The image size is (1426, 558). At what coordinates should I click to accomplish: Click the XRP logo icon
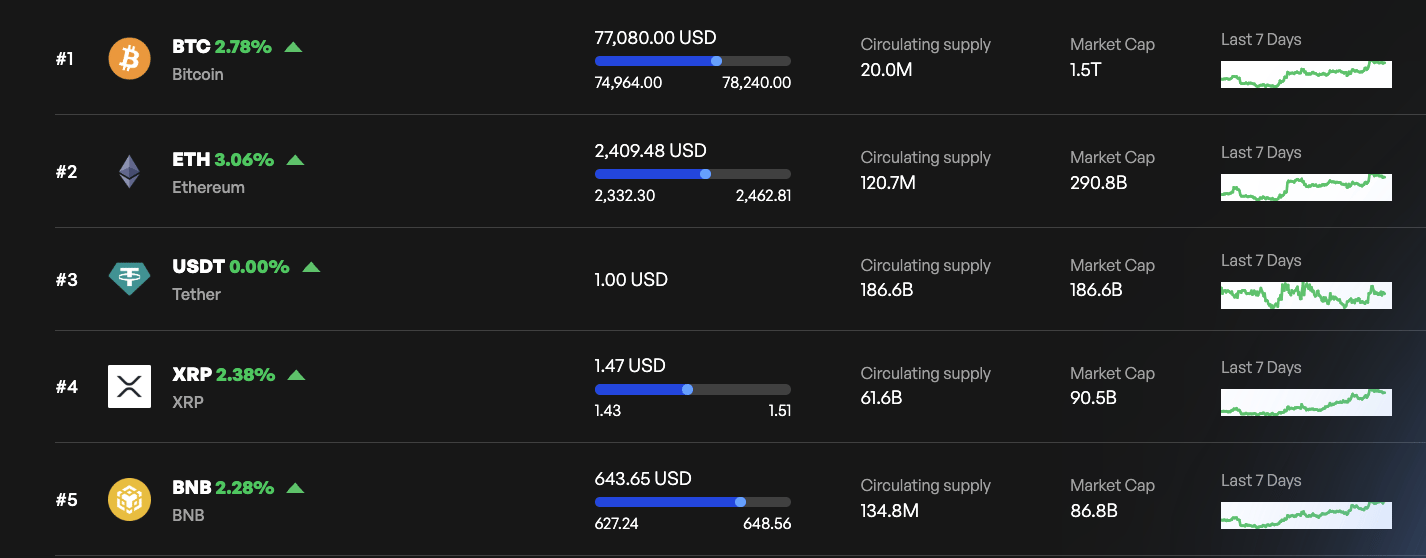tap(129, 387)
